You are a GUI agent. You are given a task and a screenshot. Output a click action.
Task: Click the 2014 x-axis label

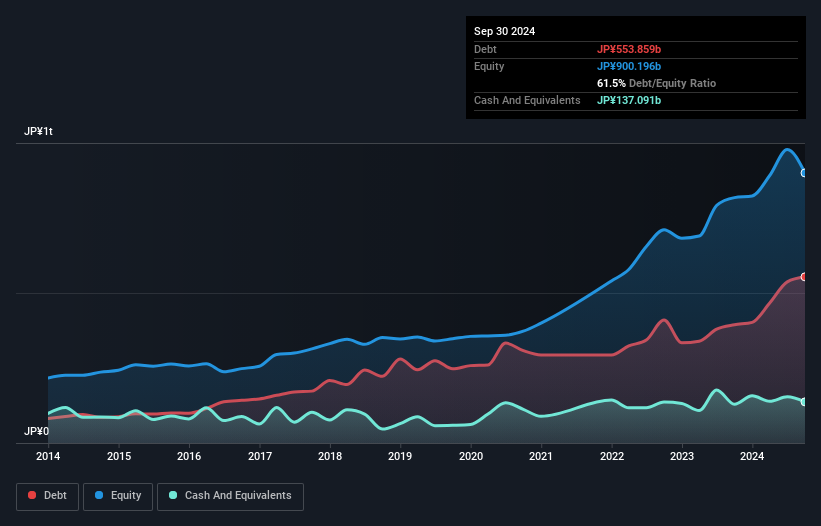click(x=48, y=456)
